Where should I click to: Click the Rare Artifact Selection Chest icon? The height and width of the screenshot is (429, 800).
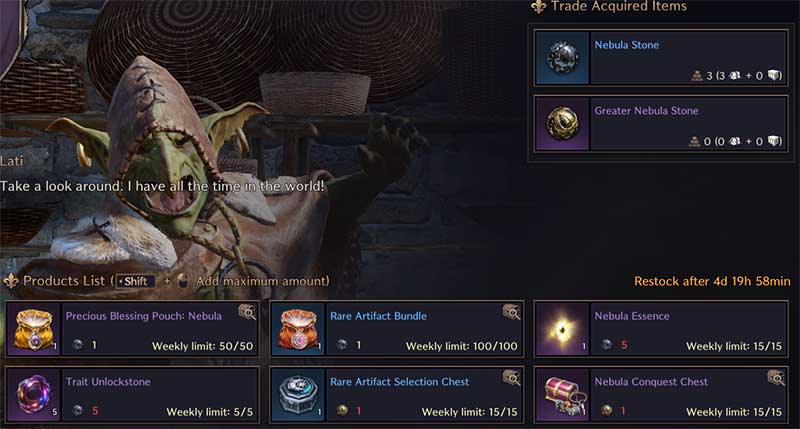pos(298,394)
